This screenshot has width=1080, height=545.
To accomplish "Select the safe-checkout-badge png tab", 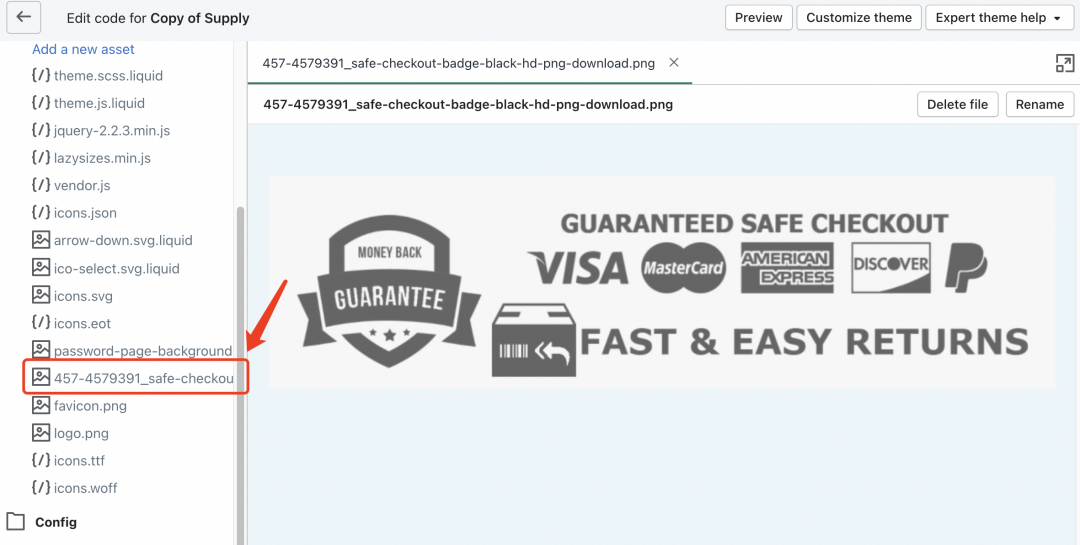I will pos(458,63).
